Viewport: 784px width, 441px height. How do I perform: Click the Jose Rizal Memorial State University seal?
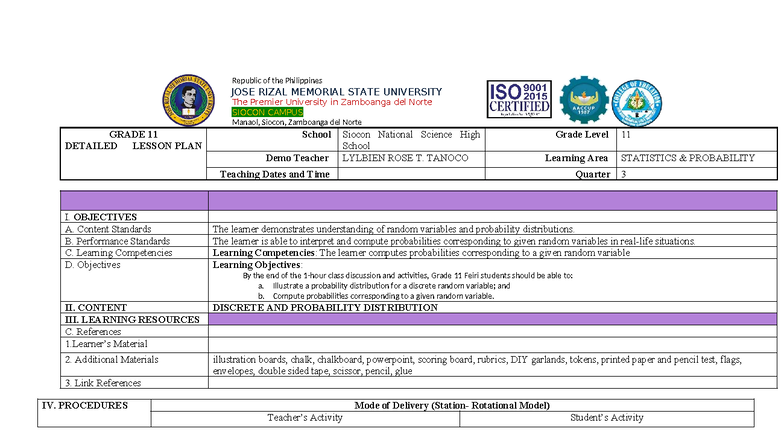(x=188, y=100)
